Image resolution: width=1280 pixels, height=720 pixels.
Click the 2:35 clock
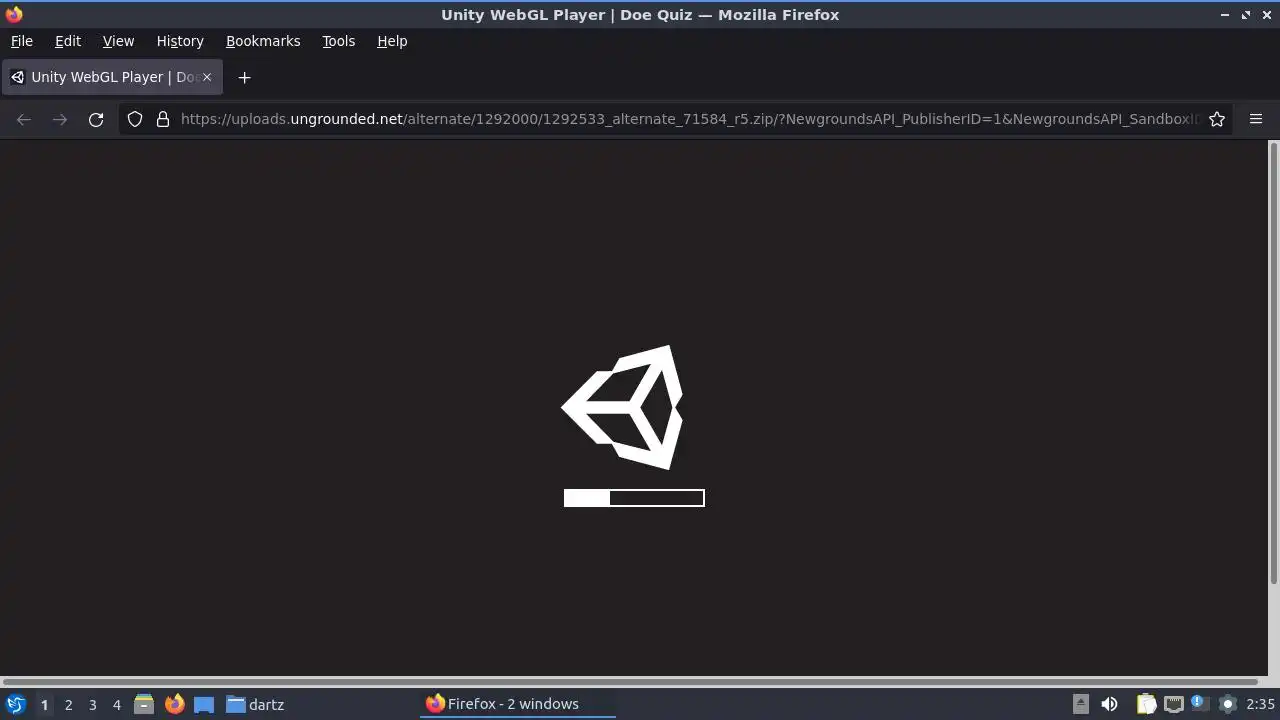[1260, 704]
